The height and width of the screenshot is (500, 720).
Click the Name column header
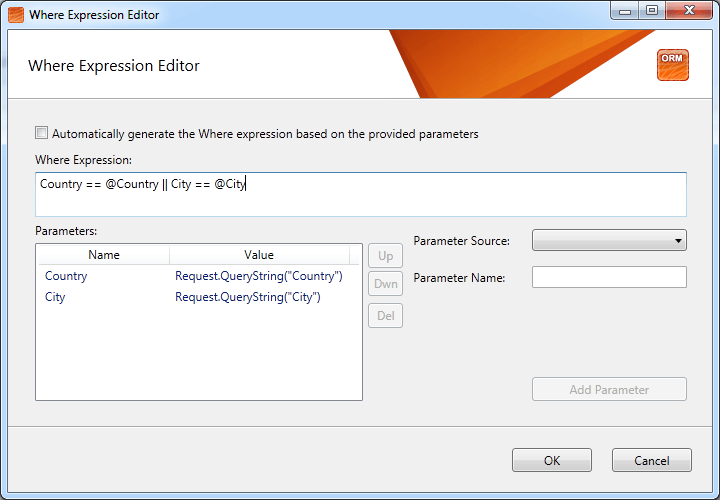[104, 255]
